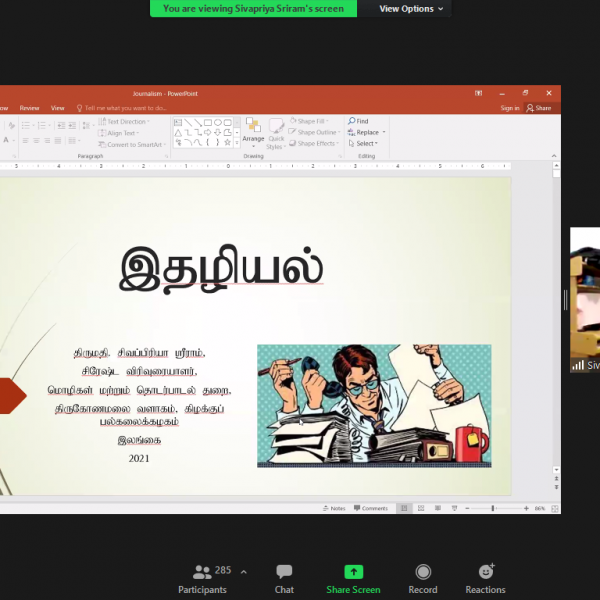
Task: Start Slide Show from status bar
Action: tap(455, 508)
